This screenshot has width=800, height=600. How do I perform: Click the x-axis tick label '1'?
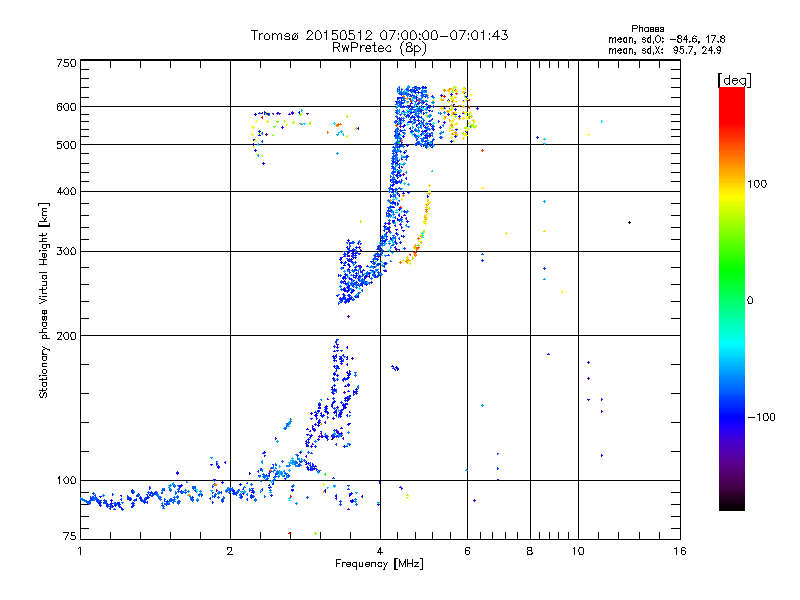pyautogui.click(x=80, y=551)
